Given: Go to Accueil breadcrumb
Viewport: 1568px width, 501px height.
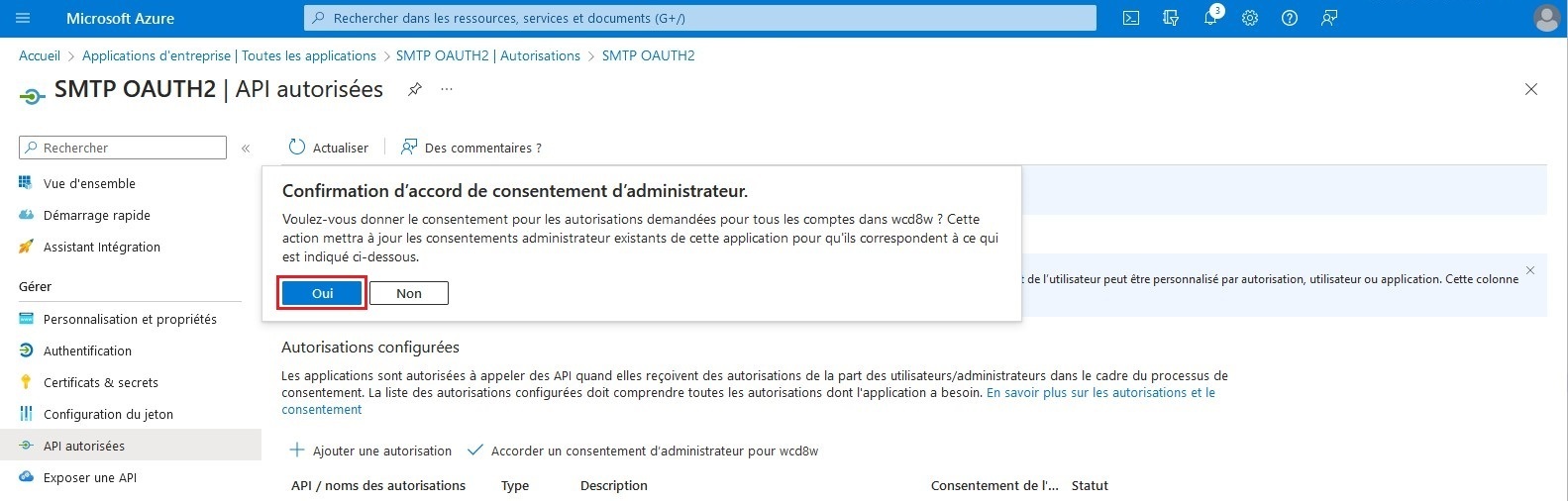Looking at the screenshot, I should (x=40, y=55).
